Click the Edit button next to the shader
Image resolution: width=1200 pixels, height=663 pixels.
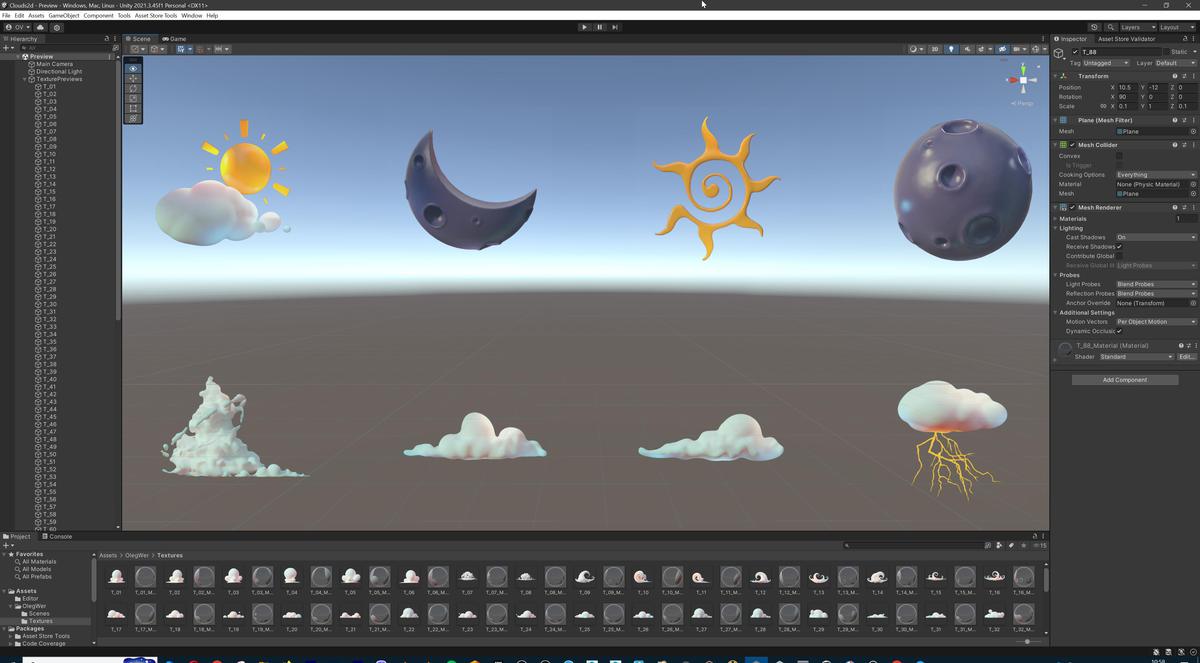click(1184, 356)
